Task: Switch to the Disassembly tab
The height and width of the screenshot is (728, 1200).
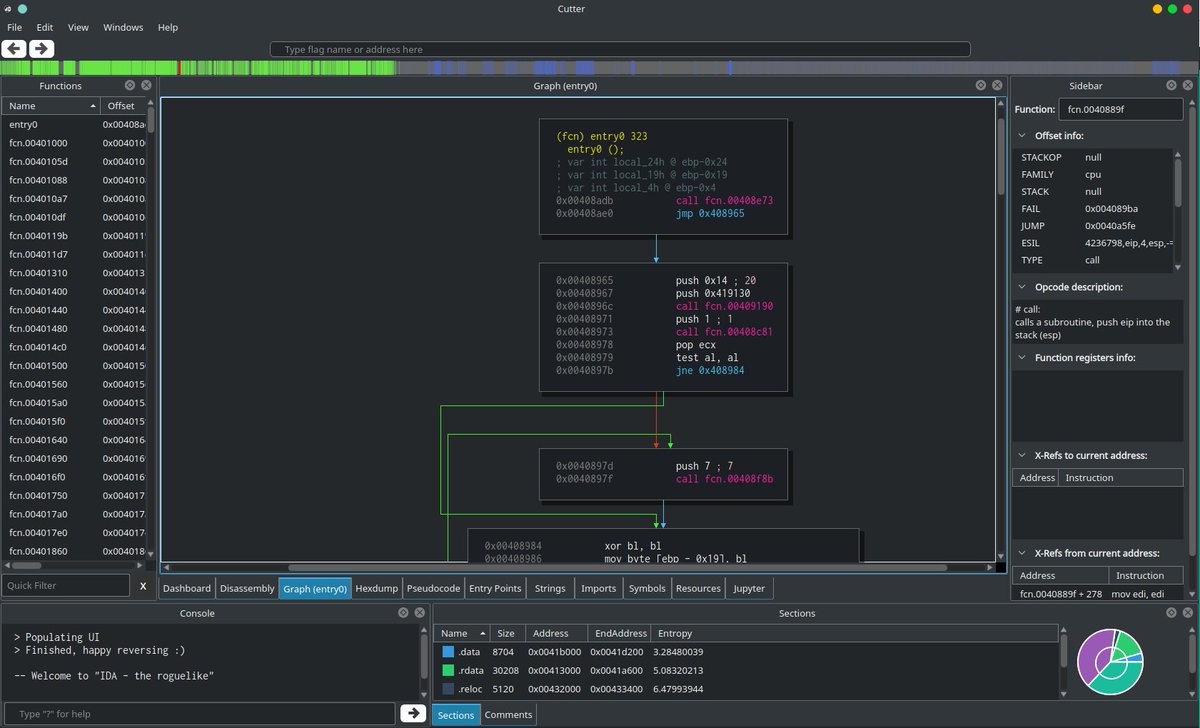Action: [x=246, y=588]
